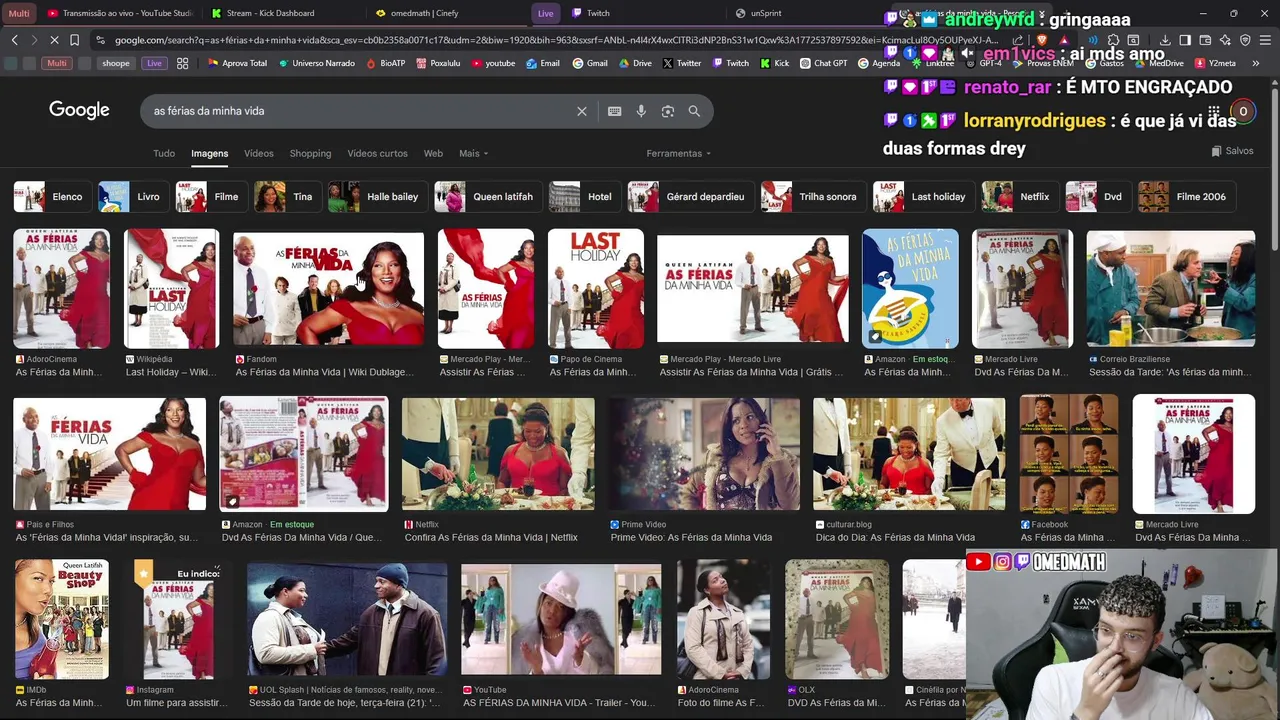Screen dimensions: 1280x720
Task: Open the BioATP bookmark
Action: point(385,63)
